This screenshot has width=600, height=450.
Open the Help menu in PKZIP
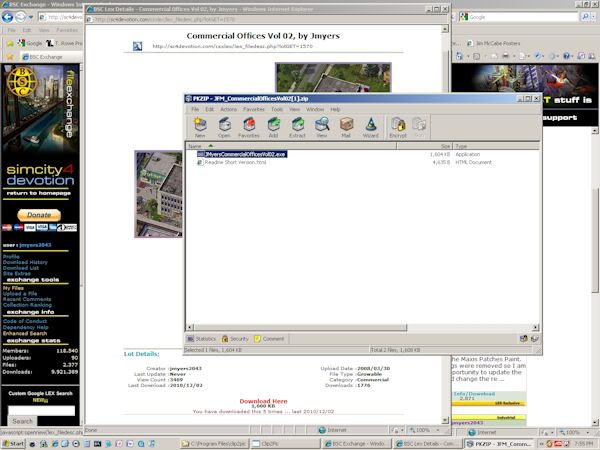pos(335,109)
